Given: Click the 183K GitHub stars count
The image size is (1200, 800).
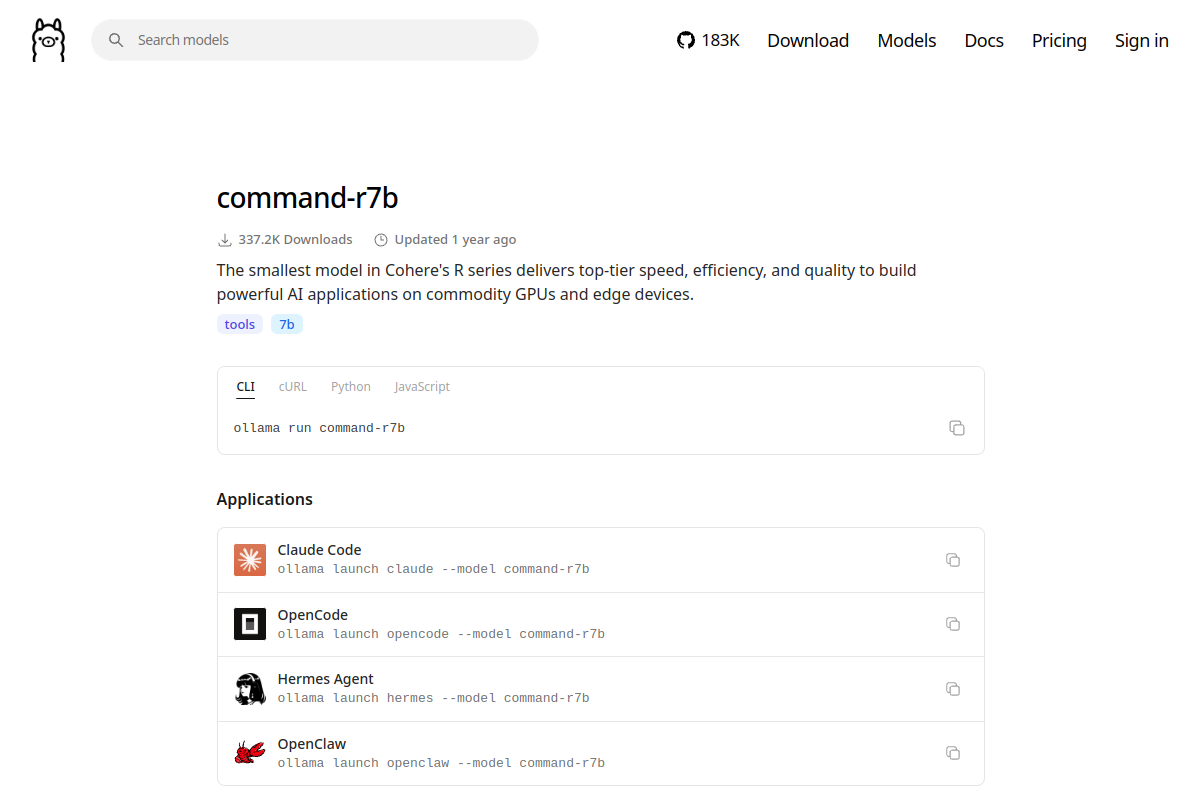Looking at the screenshot, I should 720,40.
